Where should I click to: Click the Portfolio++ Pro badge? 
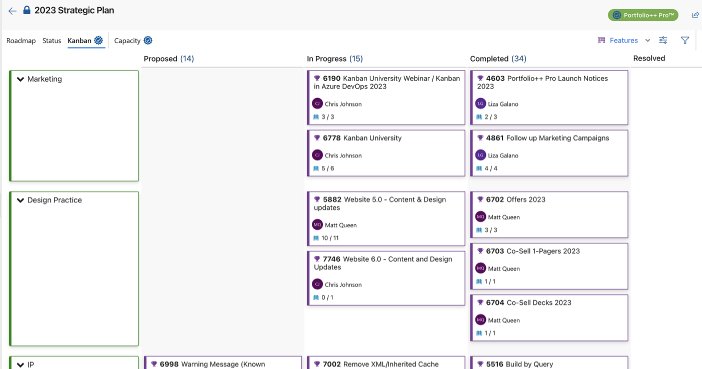click(x=643, y=15)
